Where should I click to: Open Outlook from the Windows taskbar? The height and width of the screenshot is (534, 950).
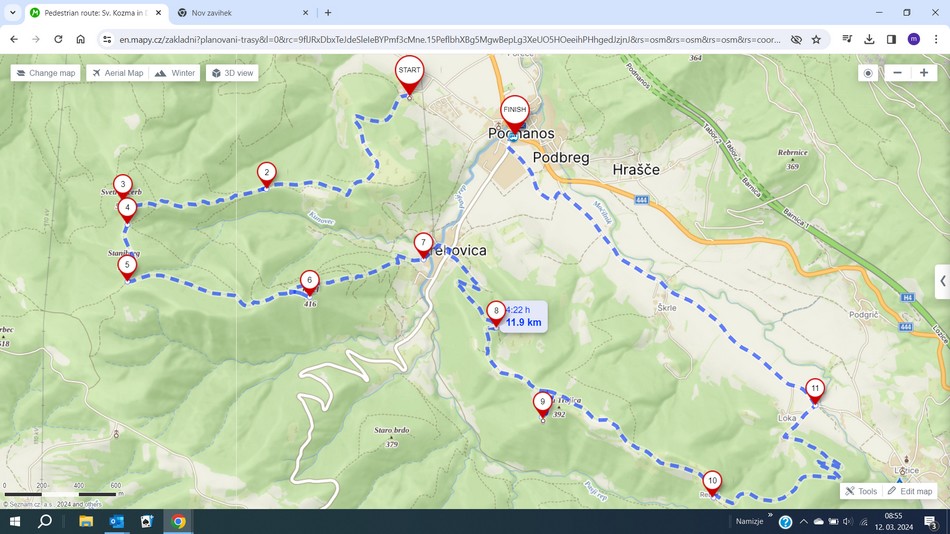point(116,521)
